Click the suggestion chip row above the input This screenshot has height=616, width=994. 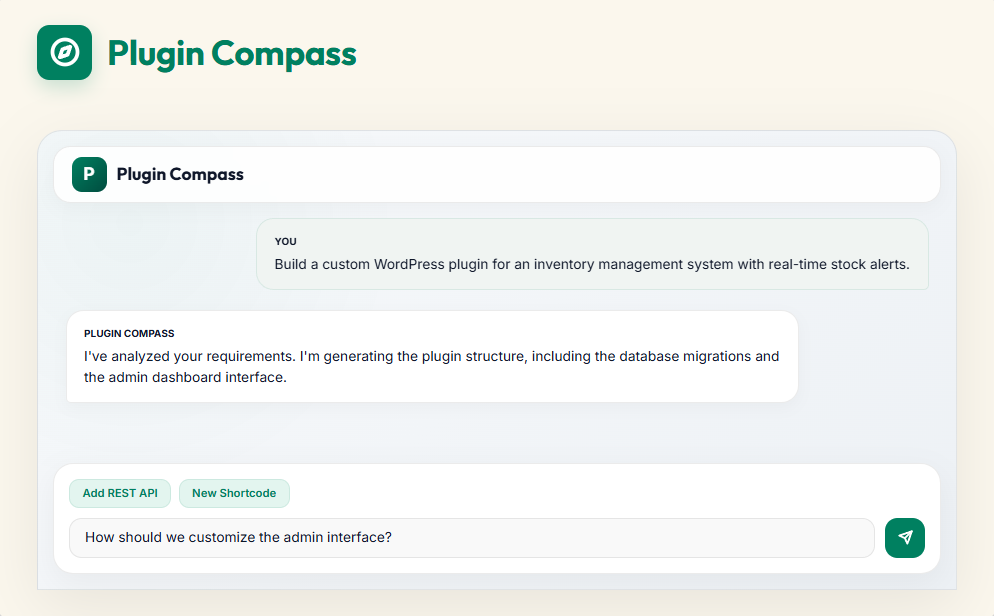(176, 493)
